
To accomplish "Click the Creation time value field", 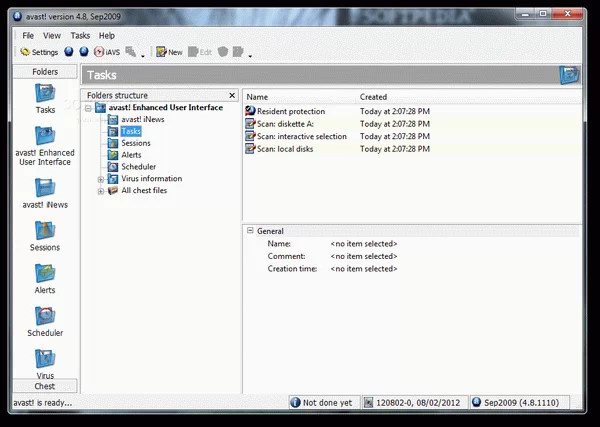I will coord(364,269).
